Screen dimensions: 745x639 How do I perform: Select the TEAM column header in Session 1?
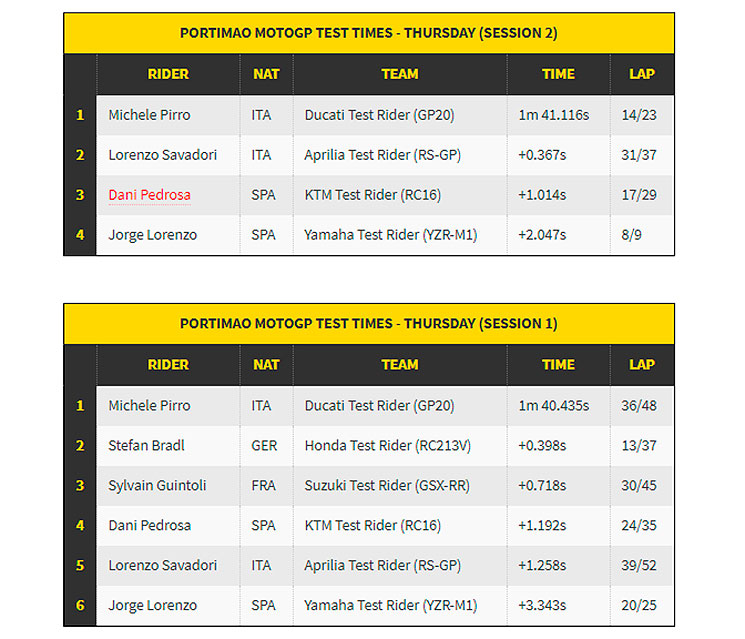click(400, 364)
